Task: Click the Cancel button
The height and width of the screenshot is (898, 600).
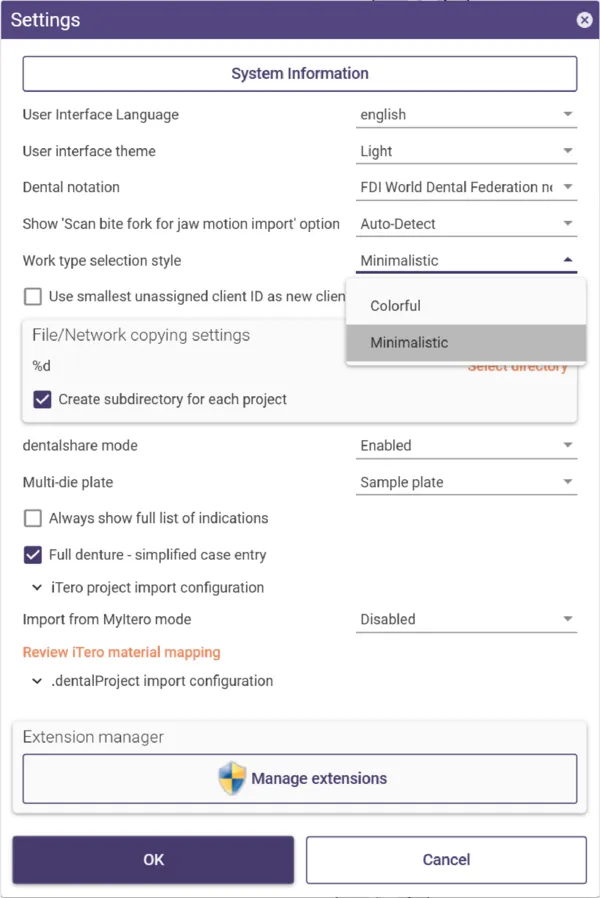Action: 446,860
